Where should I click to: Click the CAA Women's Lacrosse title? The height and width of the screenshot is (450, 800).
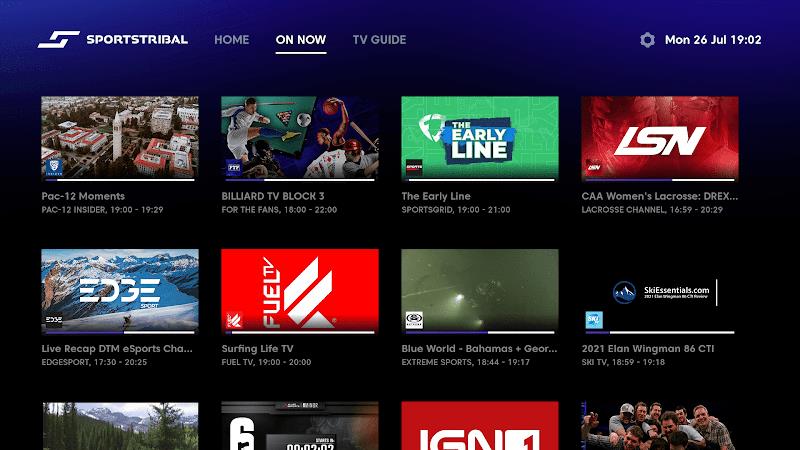(660, 196)
